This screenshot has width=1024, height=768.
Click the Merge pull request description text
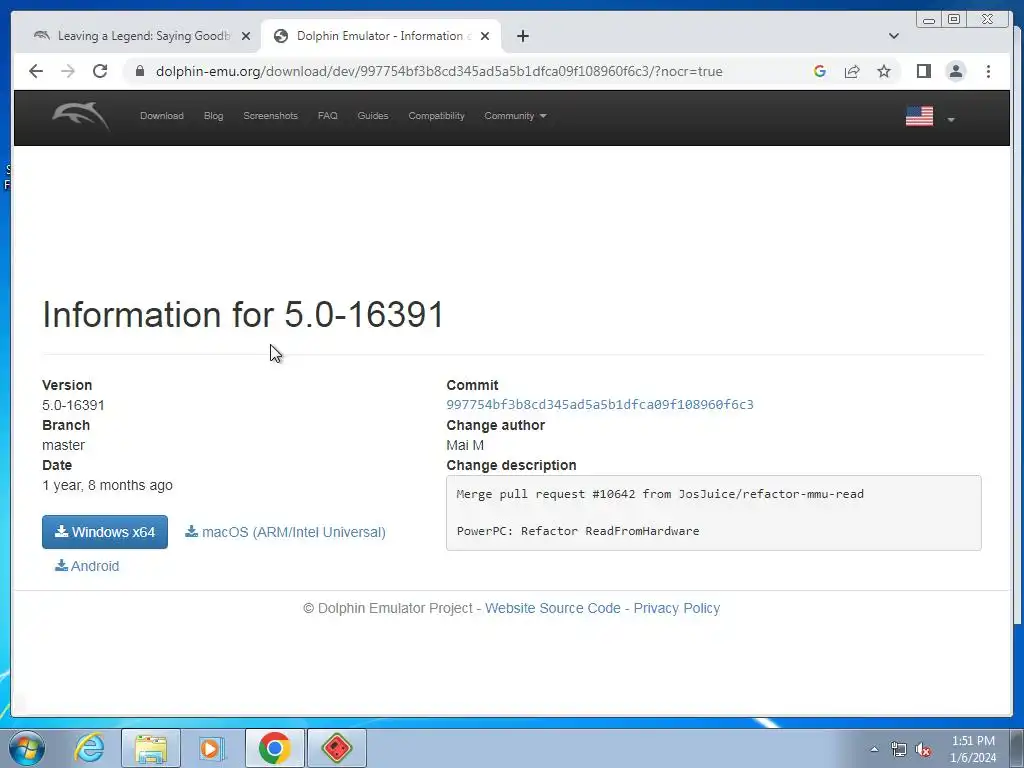[x=660, y=494]
